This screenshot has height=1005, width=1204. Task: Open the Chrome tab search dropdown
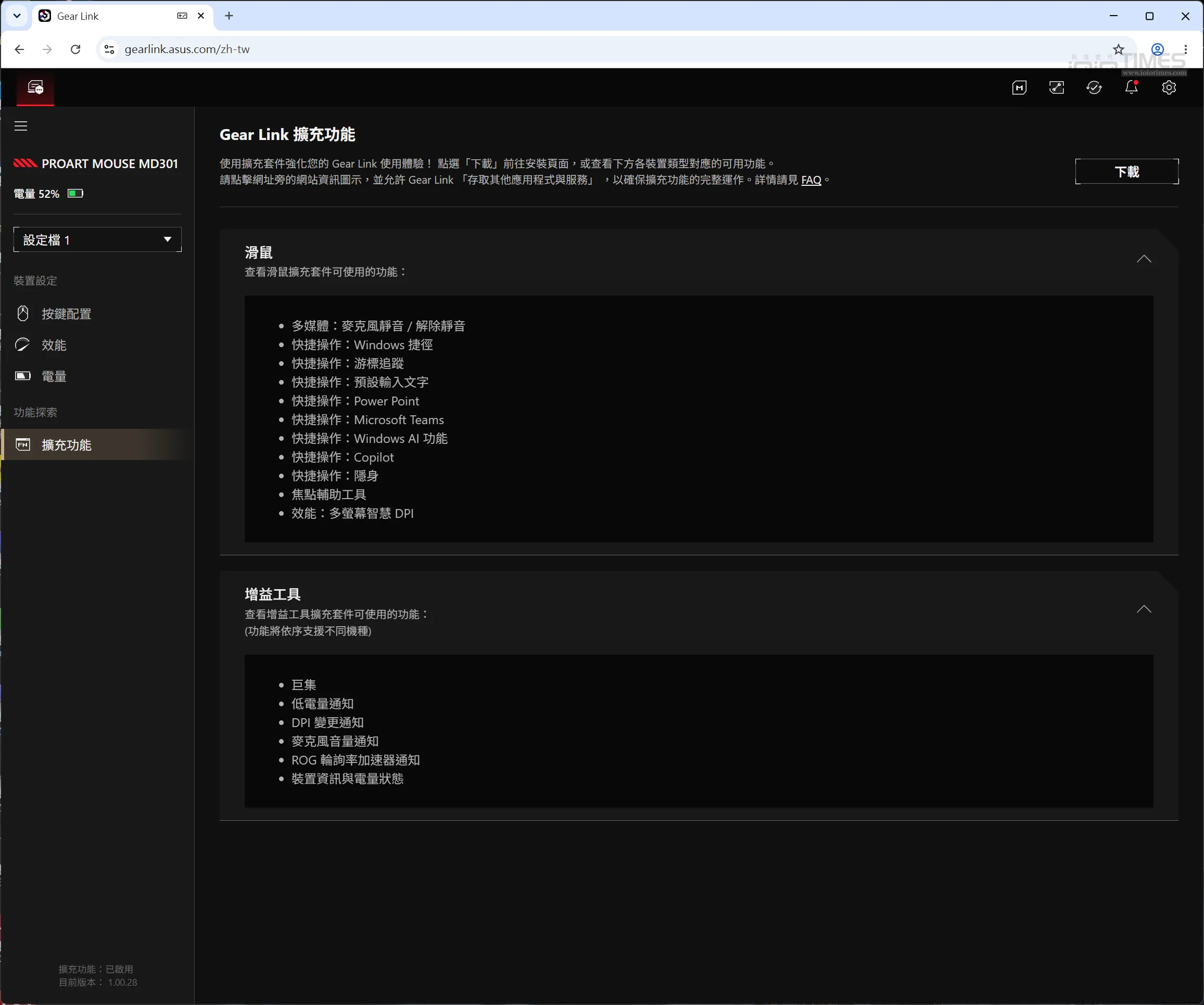[17, 16]
